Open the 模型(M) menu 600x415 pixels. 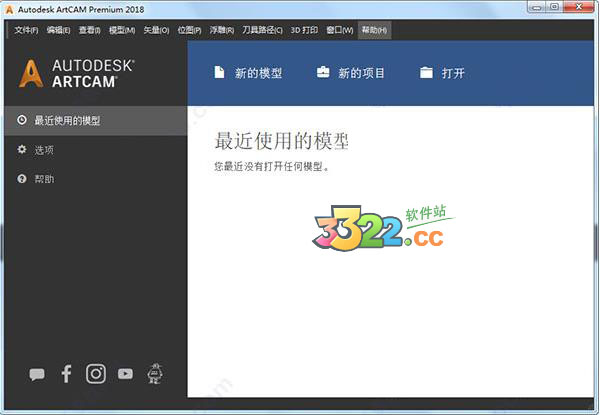point(122,30)
